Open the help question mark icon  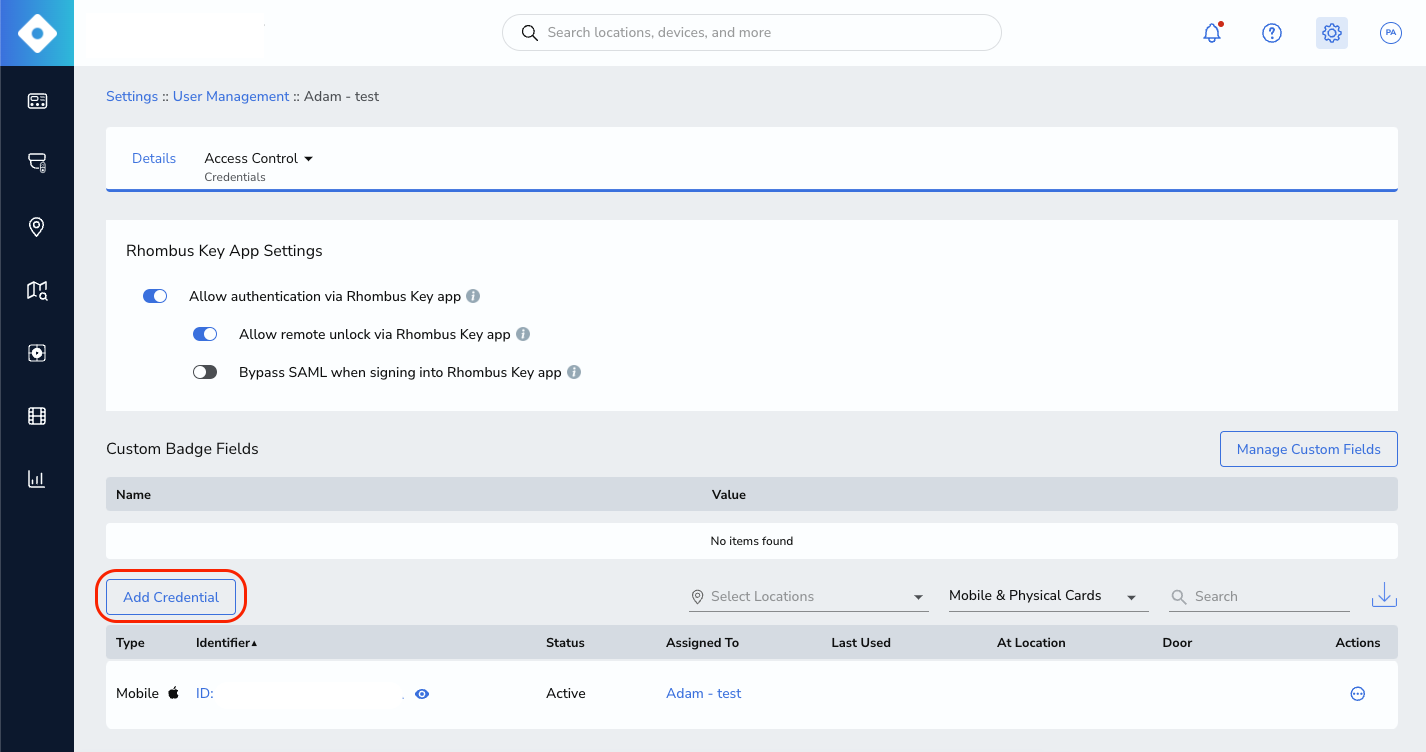point(1272,33)
